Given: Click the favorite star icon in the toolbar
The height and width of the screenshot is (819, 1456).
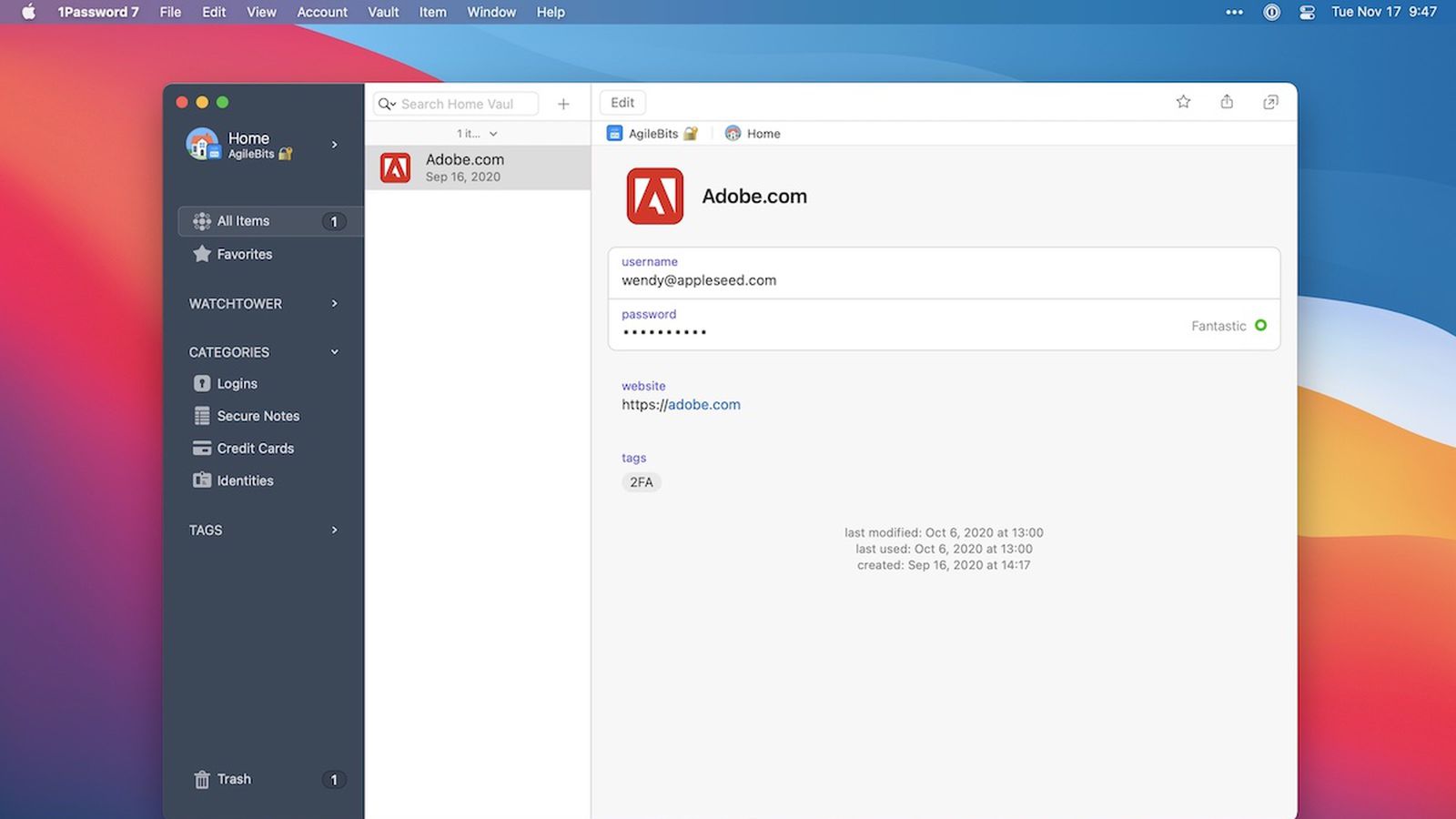Looking at the screenshot, I should pyautogui.click(x=1183, y=102).
